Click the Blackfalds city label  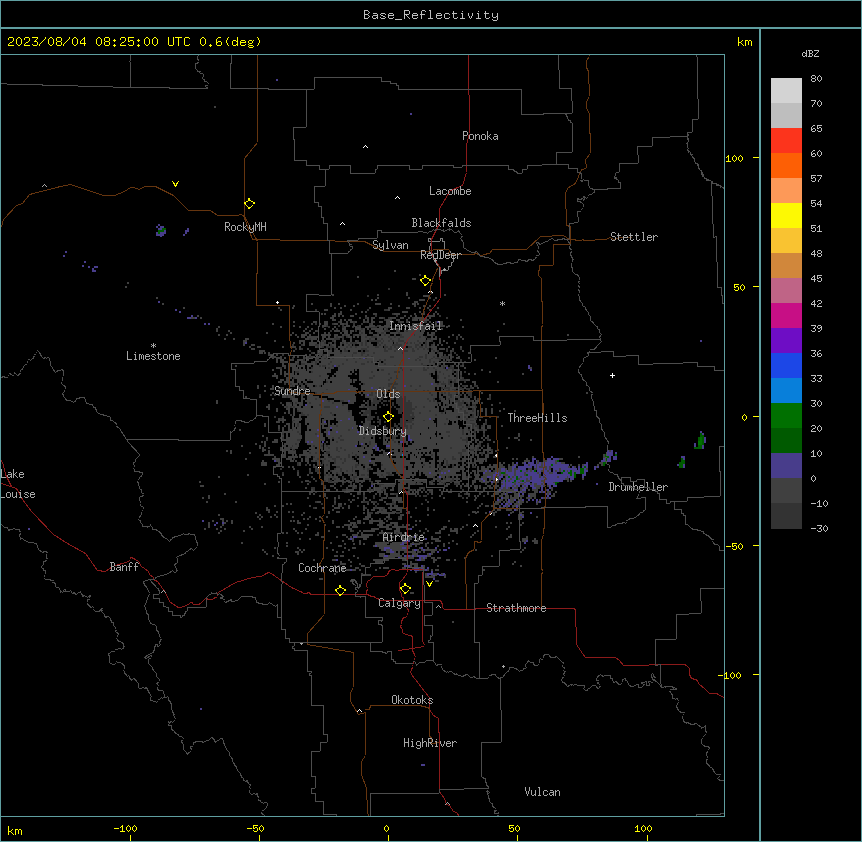tap(441, 223)
